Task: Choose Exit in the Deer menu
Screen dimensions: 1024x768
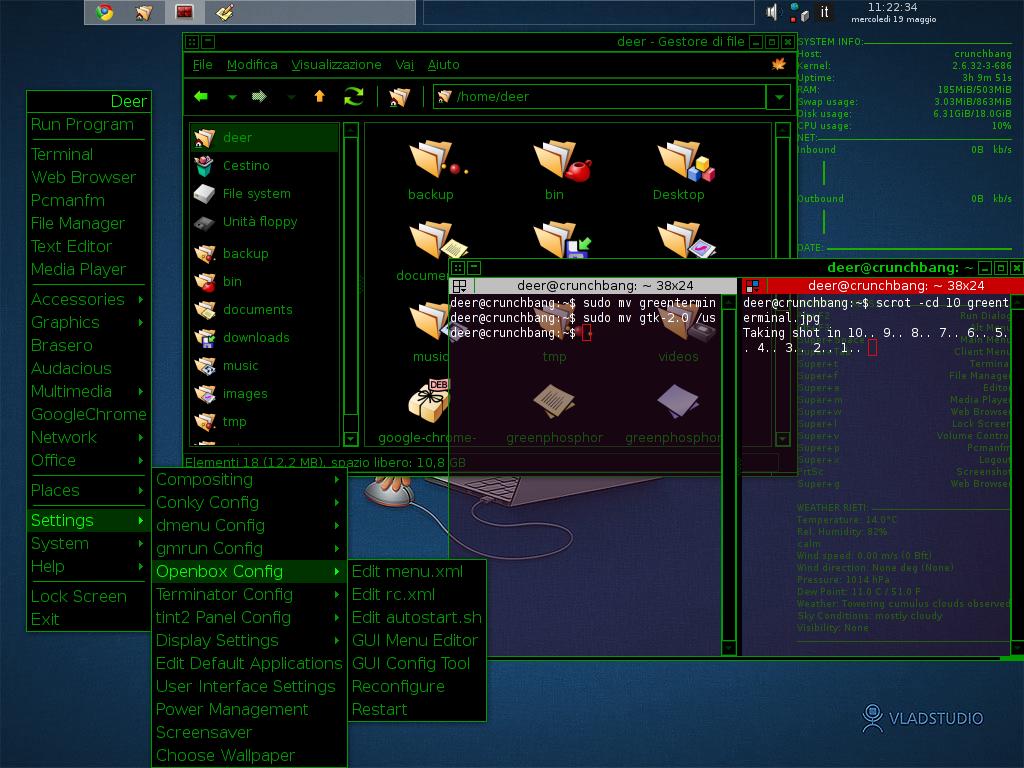Action: coord(88,619)
